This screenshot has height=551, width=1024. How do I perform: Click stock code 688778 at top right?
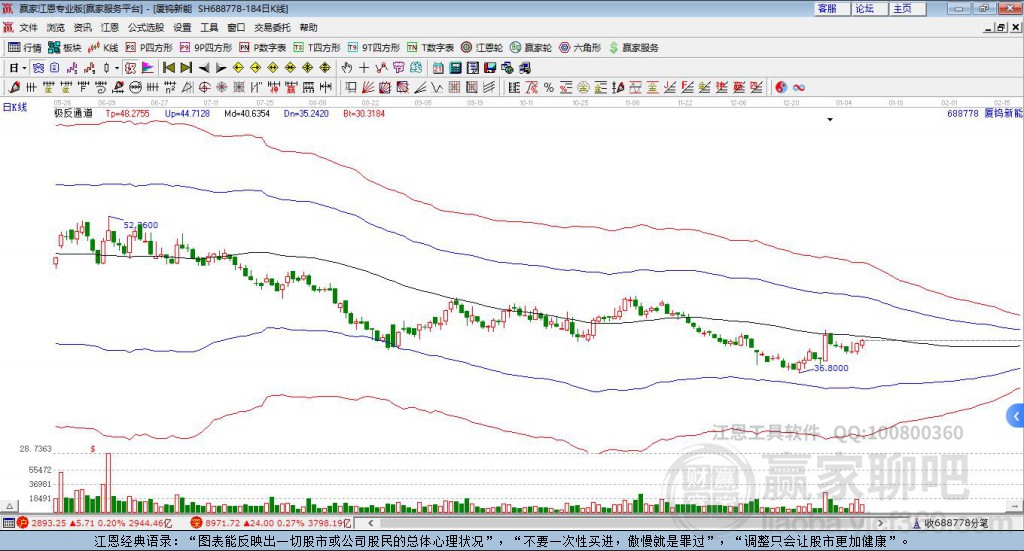coord(963,114)
